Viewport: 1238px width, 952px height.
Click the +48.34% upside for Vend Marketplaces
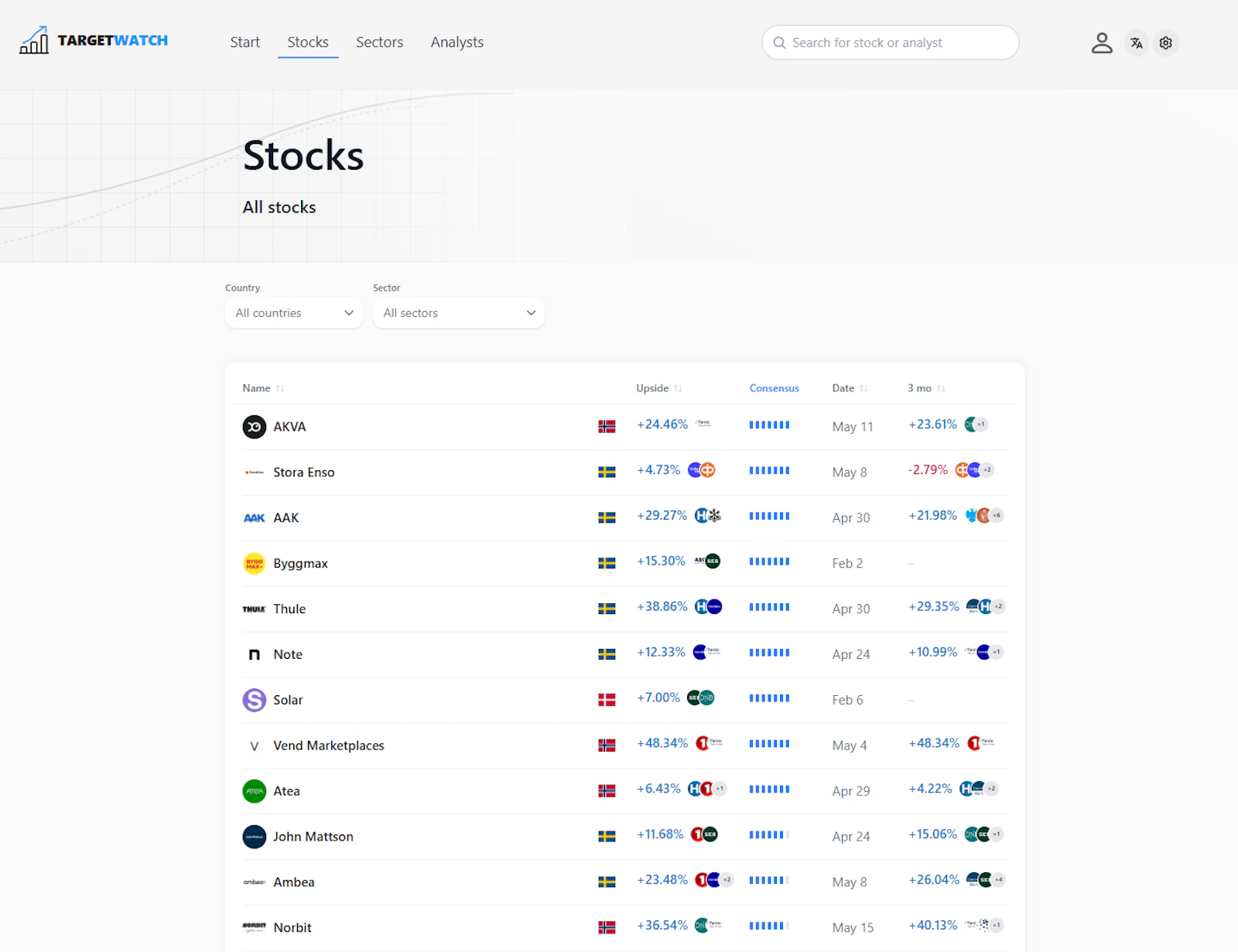point(662,743)
